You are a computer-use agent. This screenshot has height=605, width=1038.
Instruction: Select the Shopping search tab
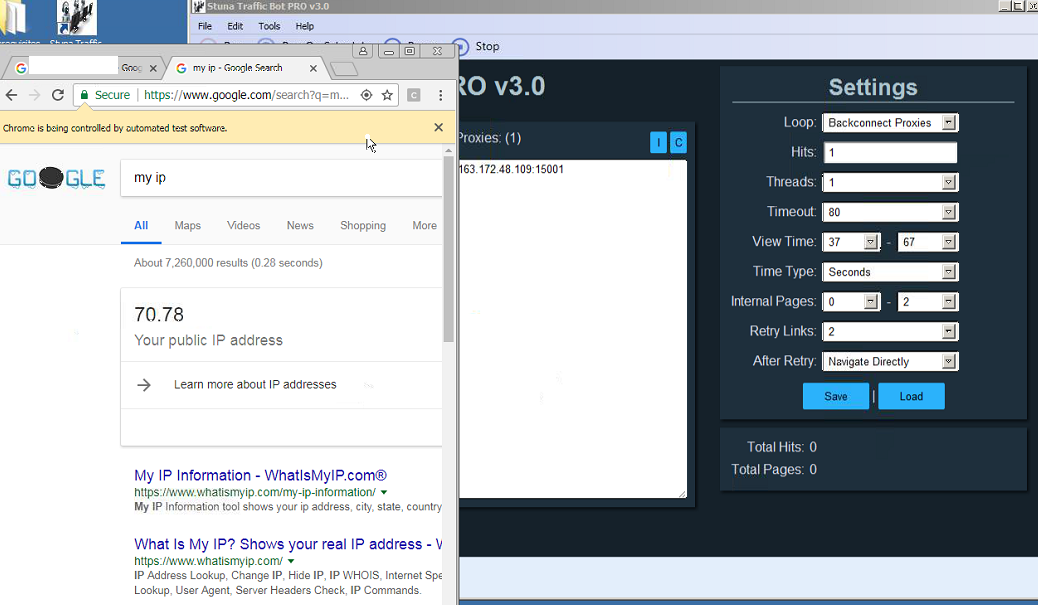click(x=363, y=226)
